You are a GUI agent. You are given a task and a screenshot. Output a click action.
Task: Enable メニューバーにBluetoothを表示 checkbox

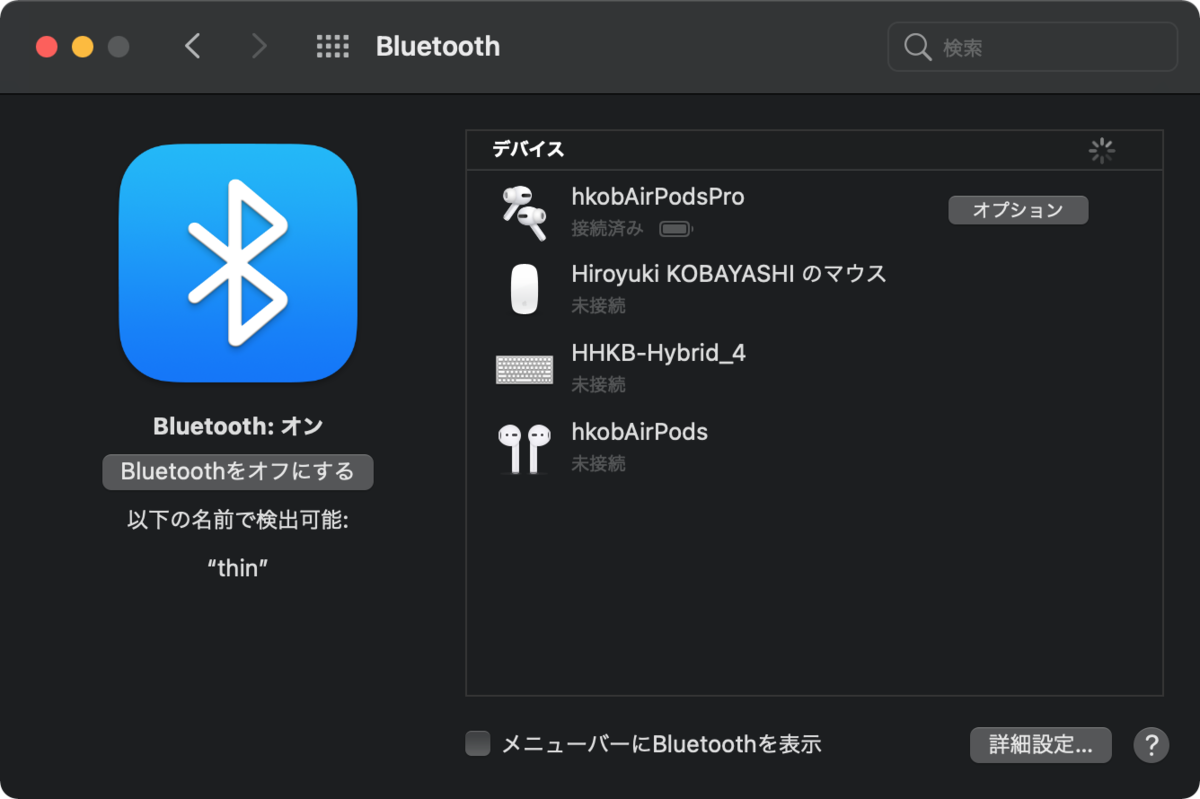click(477, 744)
